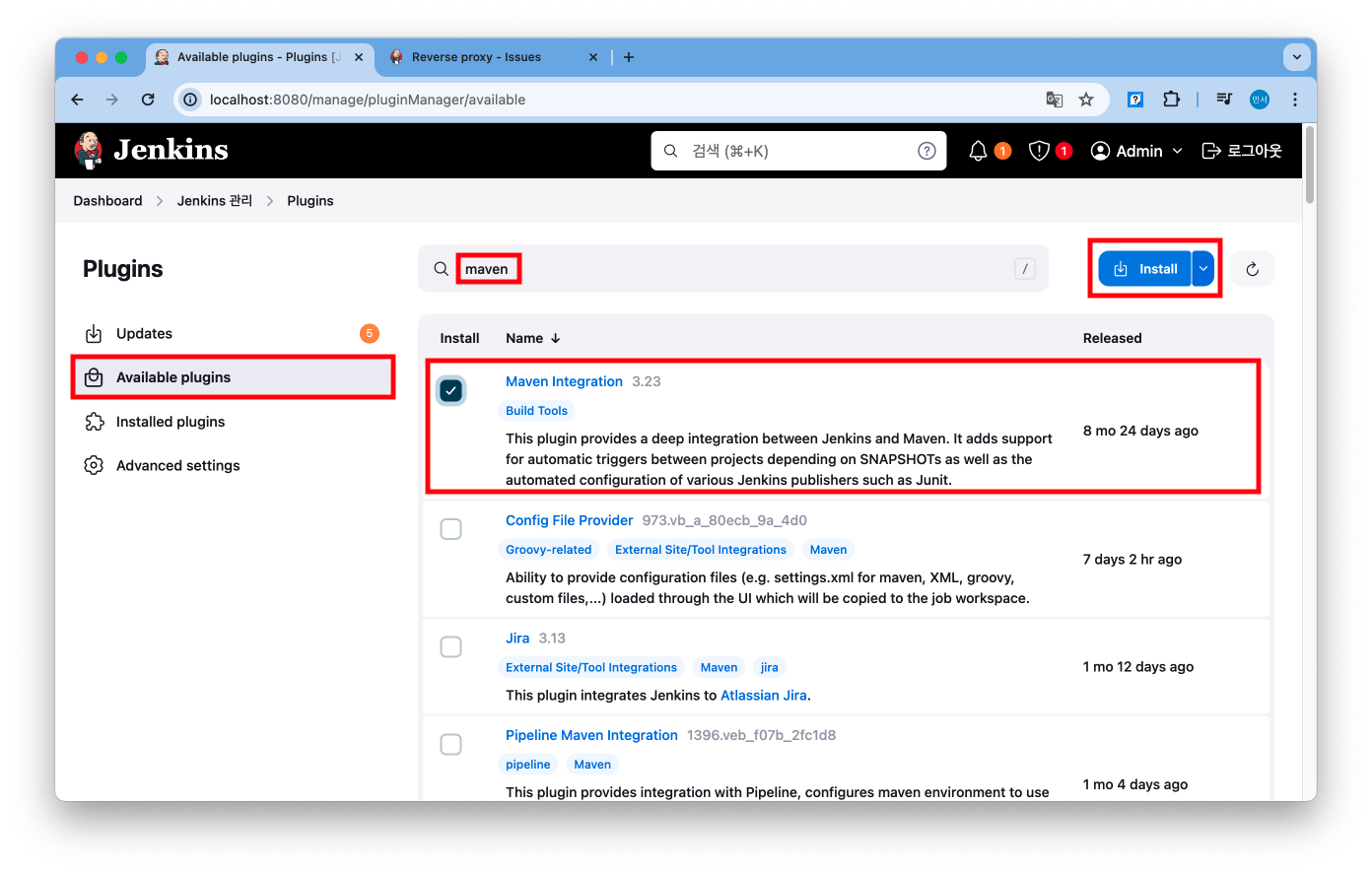Viewport: 1372px width, 874px height.
Task: Click the Build Tools category tag
Action: [536, 411]
